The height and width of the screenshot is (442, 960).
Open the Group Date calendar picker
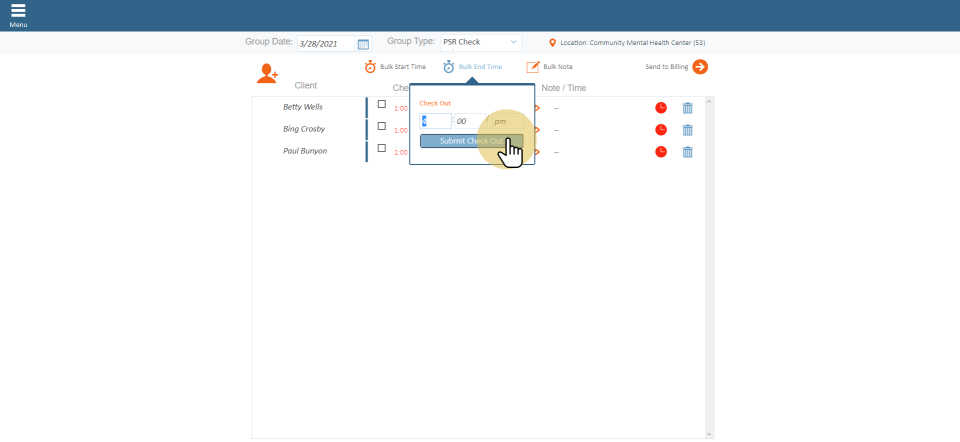[x=363, y=44]
